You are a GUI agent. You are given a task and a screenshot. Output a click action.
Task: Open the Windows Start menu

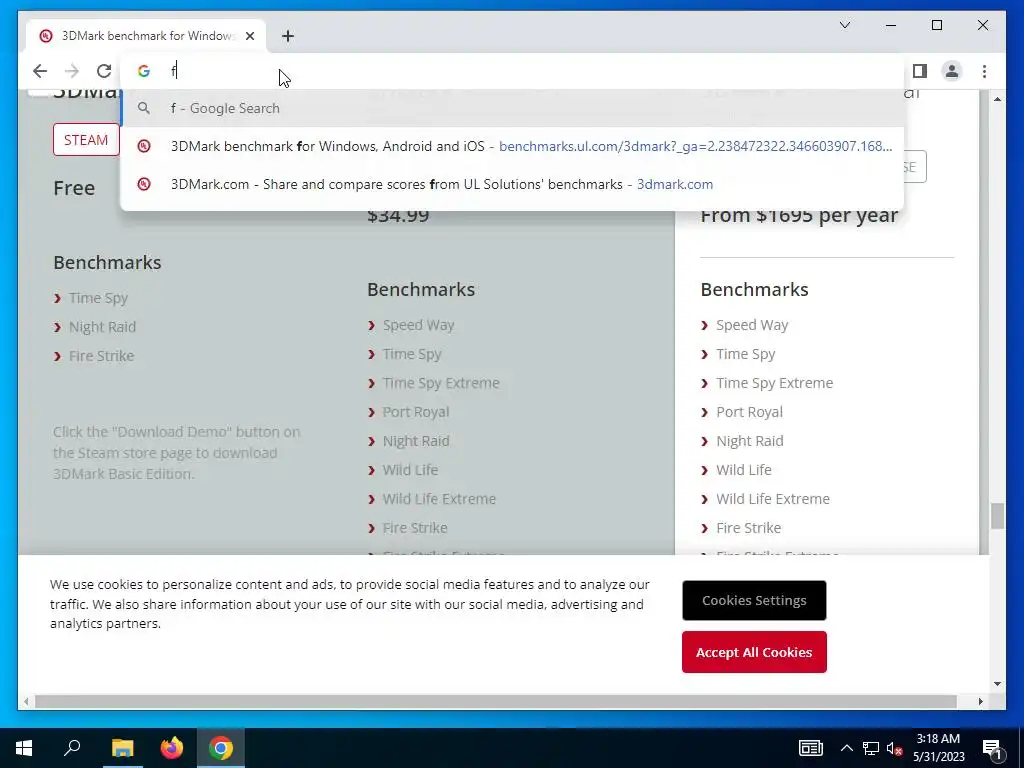(24, 748)
